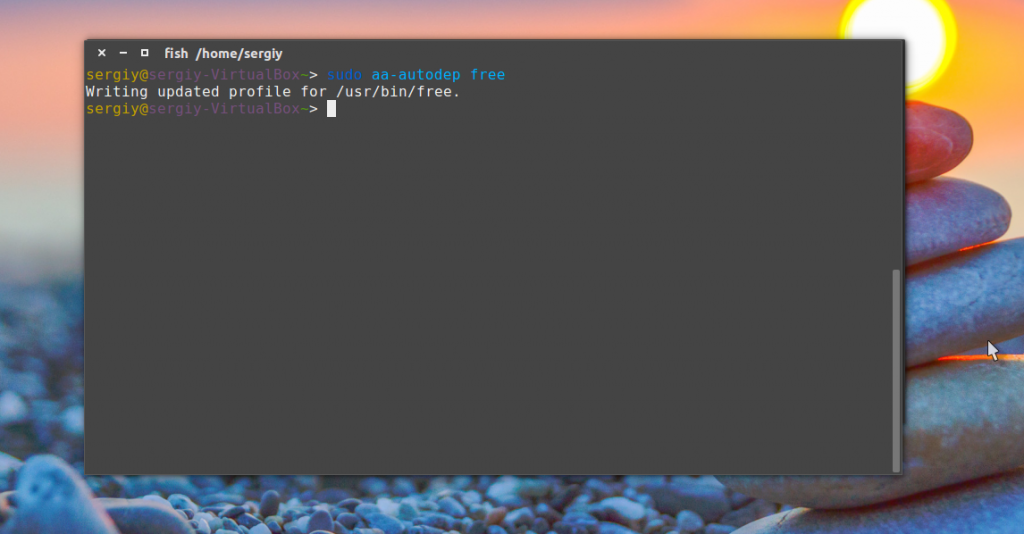
Task: Click "/home/sergiy" path in the title bar
Action: [x=239, y=54]
